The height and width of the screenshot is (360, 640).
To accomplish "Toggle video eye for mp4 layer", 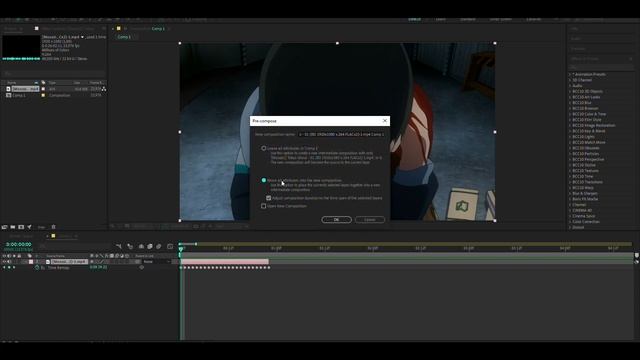I will [x=4, y=262].
